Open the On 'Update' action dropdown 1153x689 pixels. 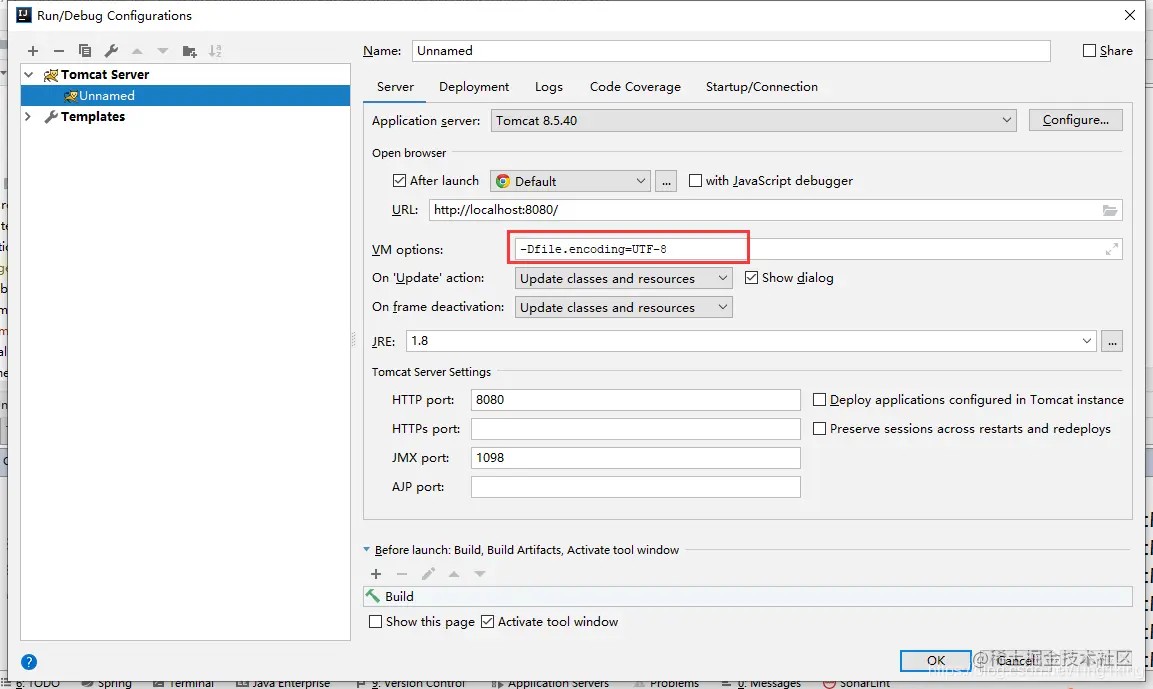[x=624, y=278]
